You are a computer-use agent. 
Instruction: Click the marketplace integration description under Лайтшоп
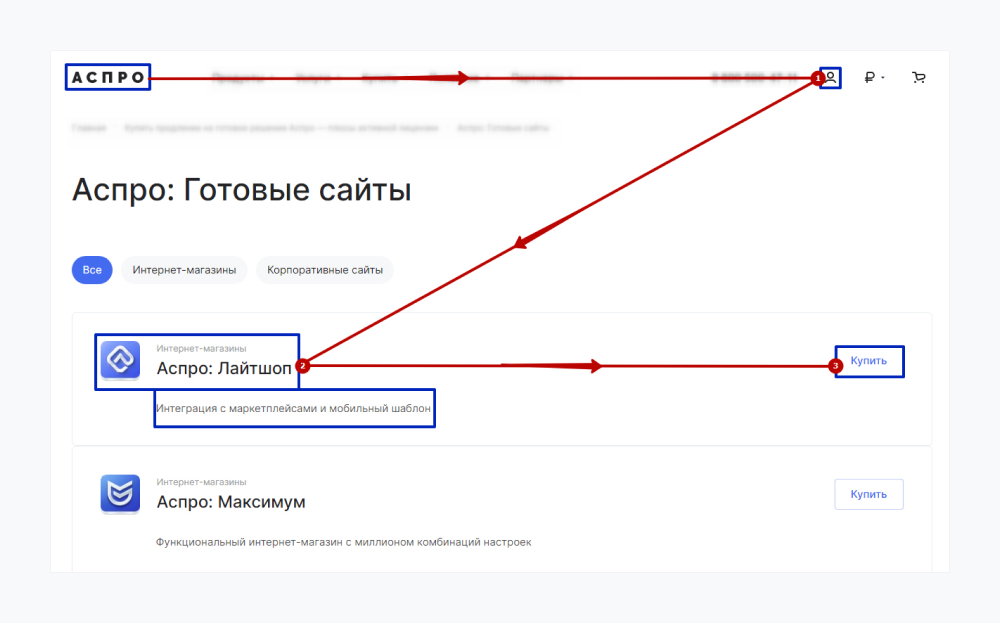(x=294, y=407)
